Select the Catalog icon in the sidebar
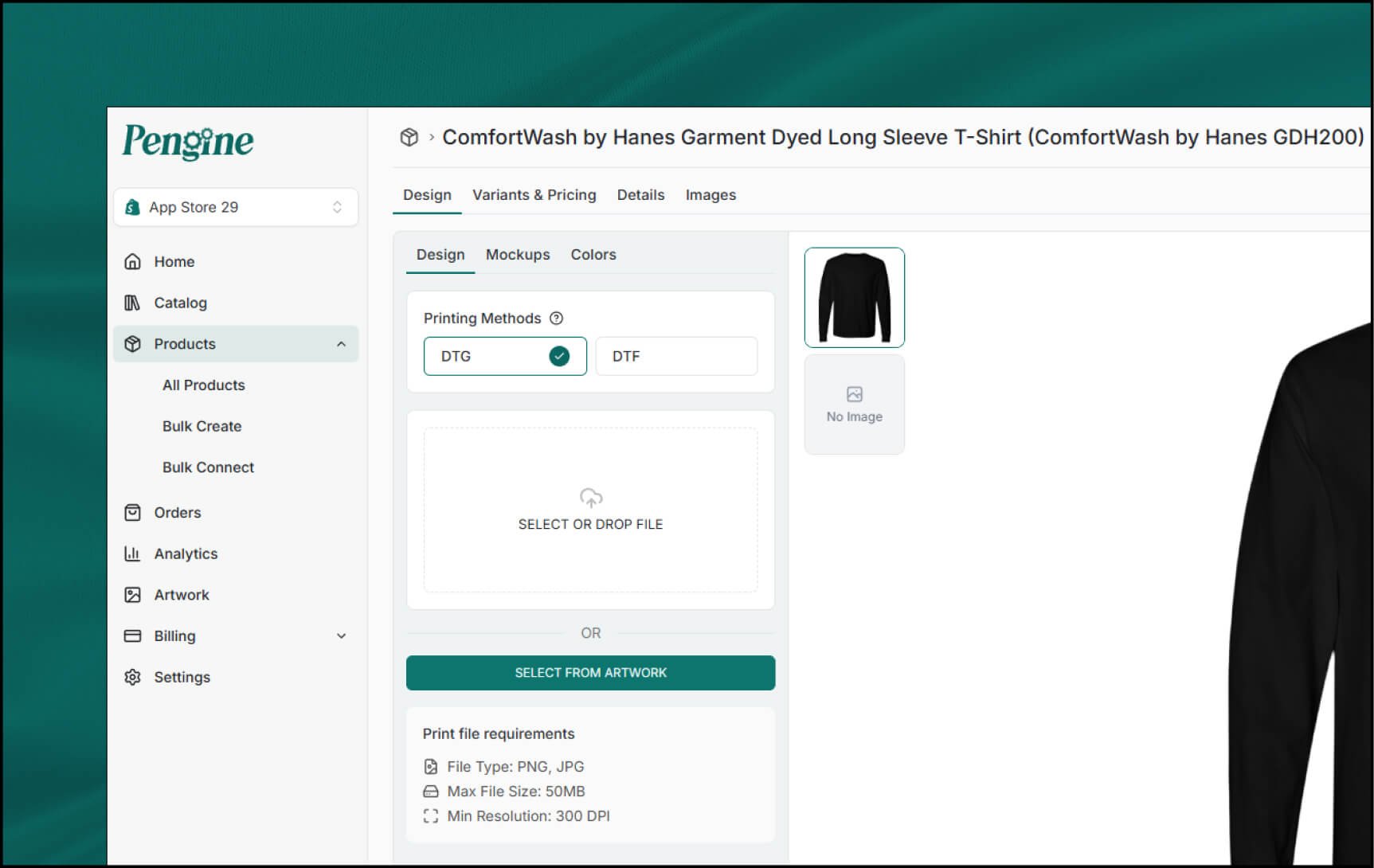The height and width of the screenshot is (868, 1374). point(133,303)
